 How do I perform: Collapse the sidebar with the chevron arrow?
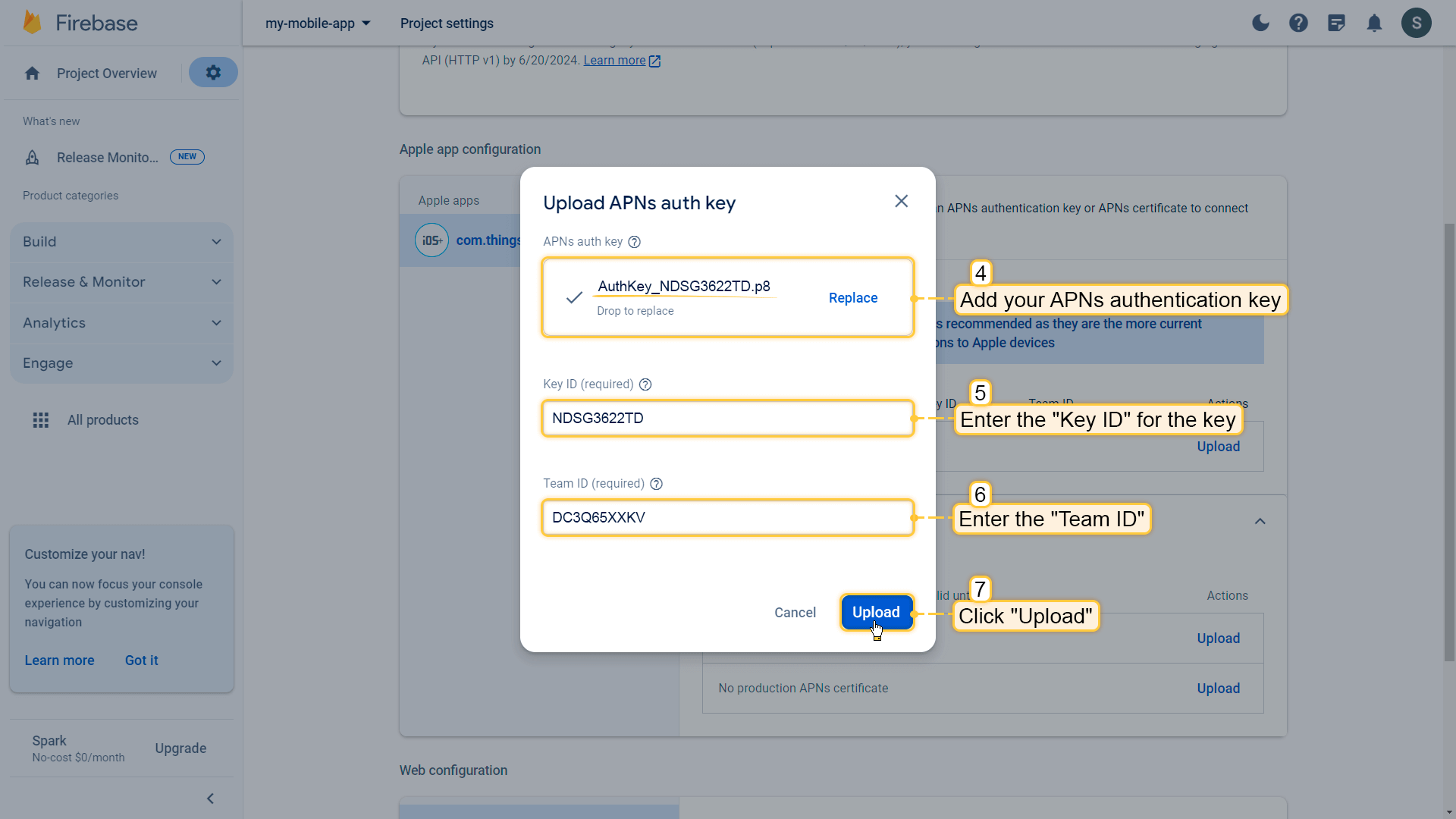(210, 799)
